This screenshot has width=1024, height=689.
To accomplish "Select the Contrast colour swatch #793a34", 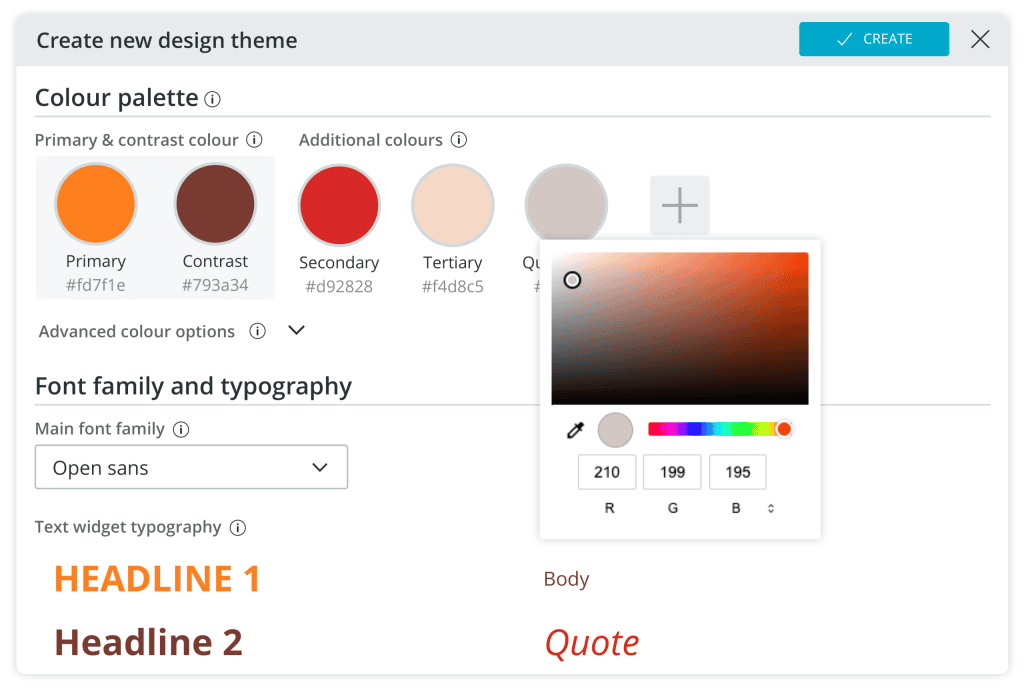I will (x=215, y=203).
